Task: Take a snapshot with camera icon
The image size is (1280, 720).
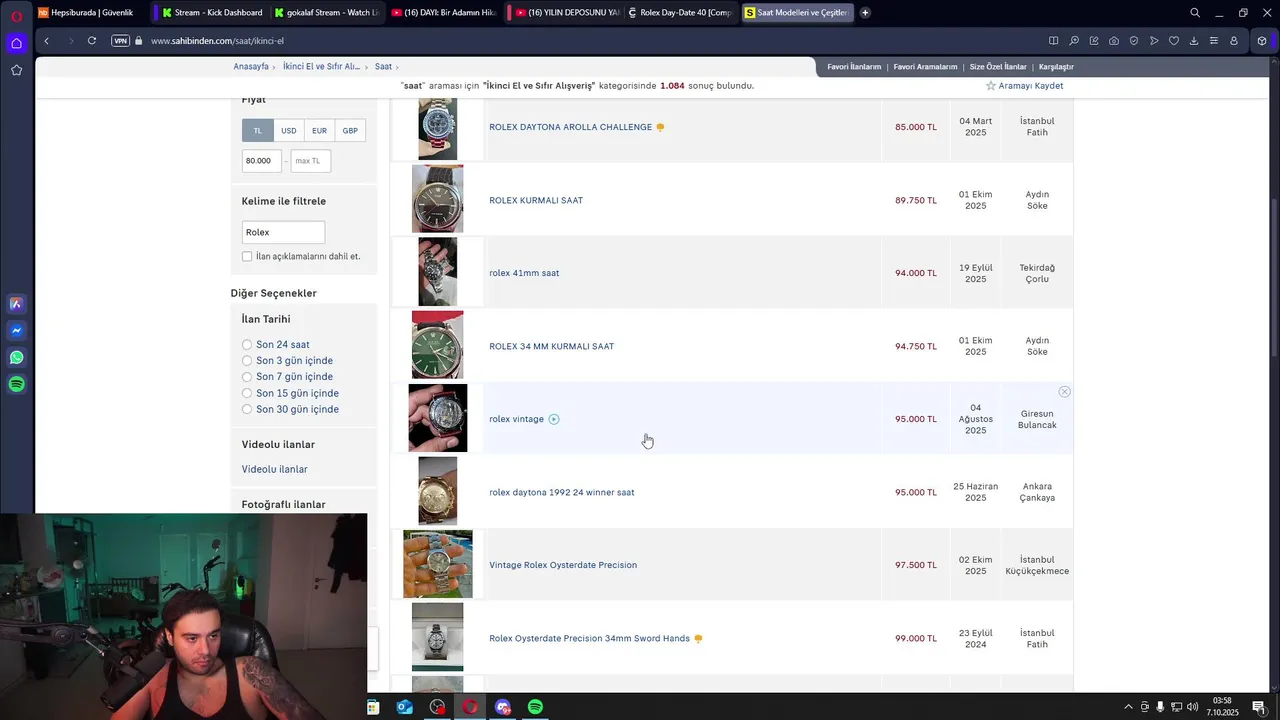Action: click(x=1113, y=41)
